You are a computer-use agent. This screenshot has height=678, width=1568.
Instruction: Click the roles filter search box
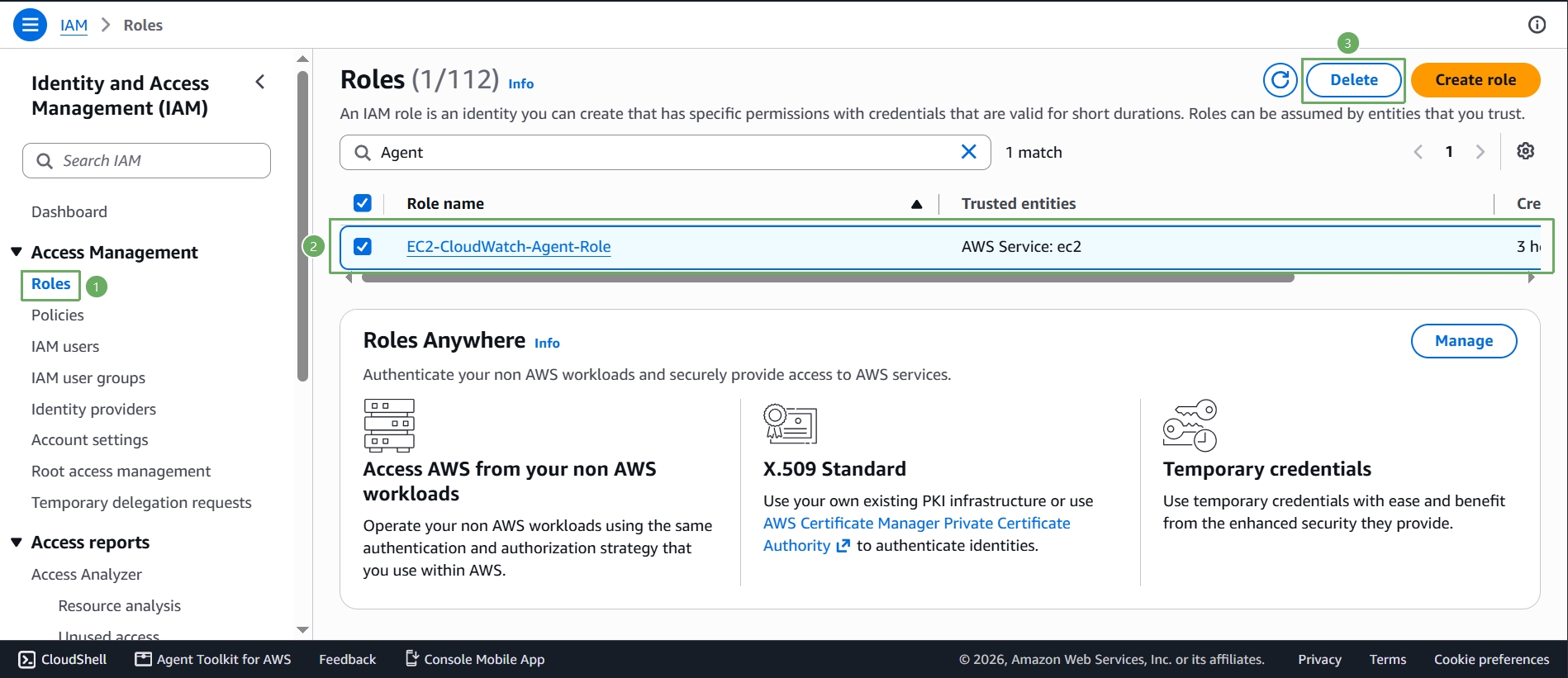pos(665,153)
